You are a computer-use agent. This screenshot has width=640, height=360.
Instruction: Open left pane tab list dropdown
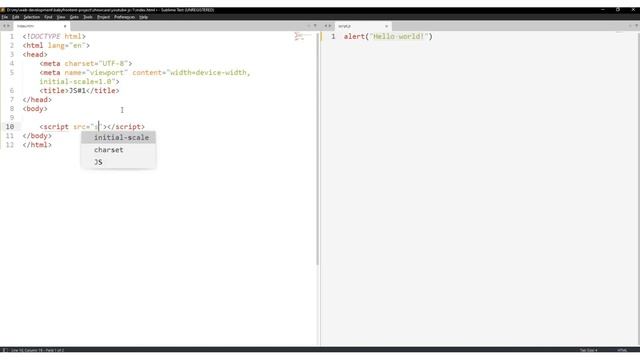point(315,26)
